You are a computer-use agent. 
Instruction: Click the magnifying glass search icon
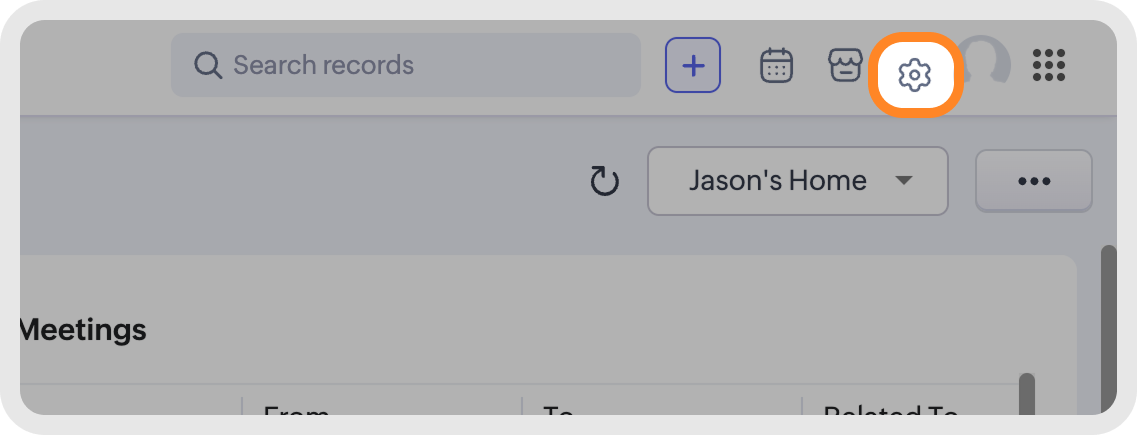click(x=207, y=66)
